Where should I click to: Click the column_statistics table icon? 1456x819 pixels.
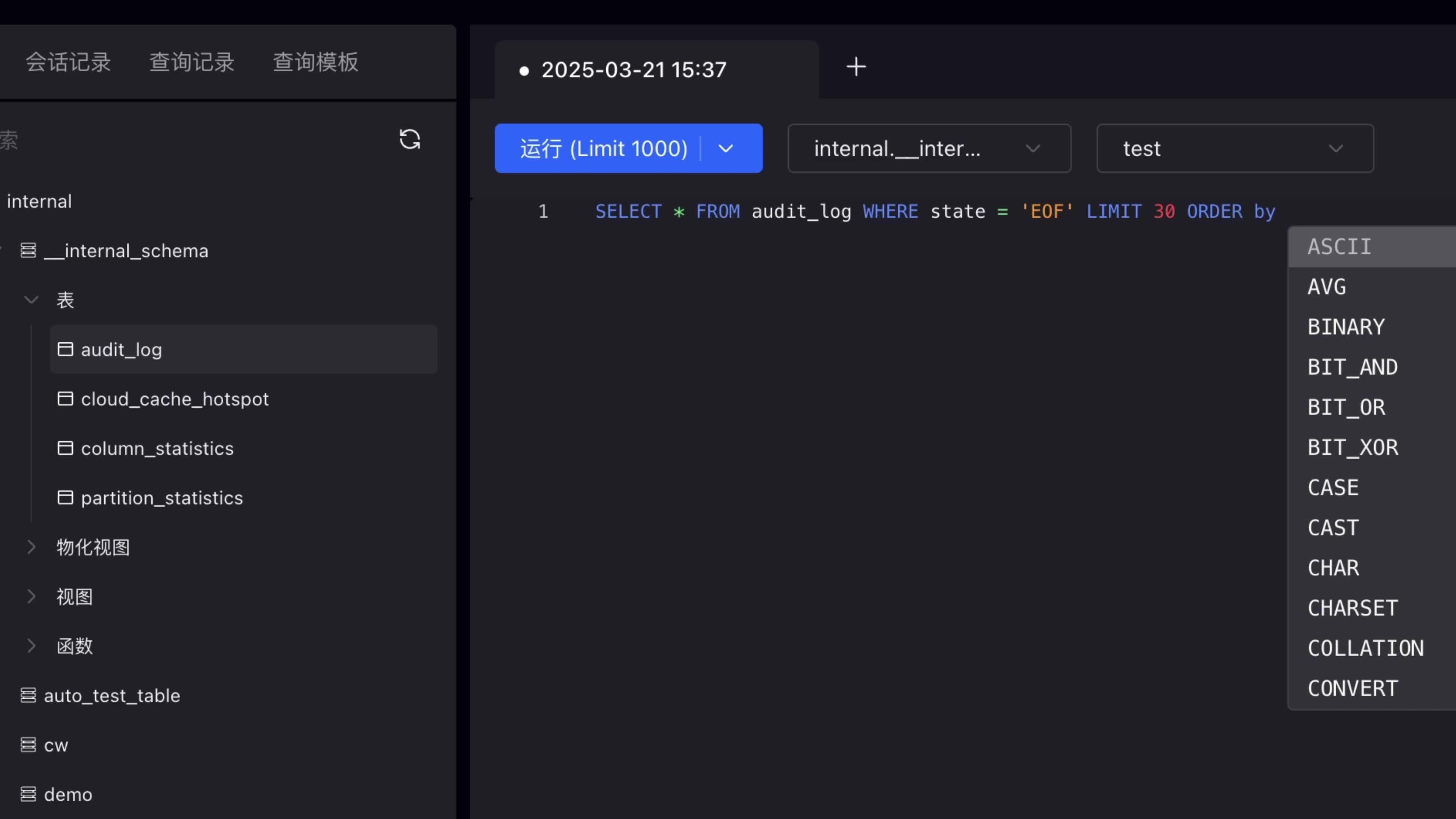(66, 448)
